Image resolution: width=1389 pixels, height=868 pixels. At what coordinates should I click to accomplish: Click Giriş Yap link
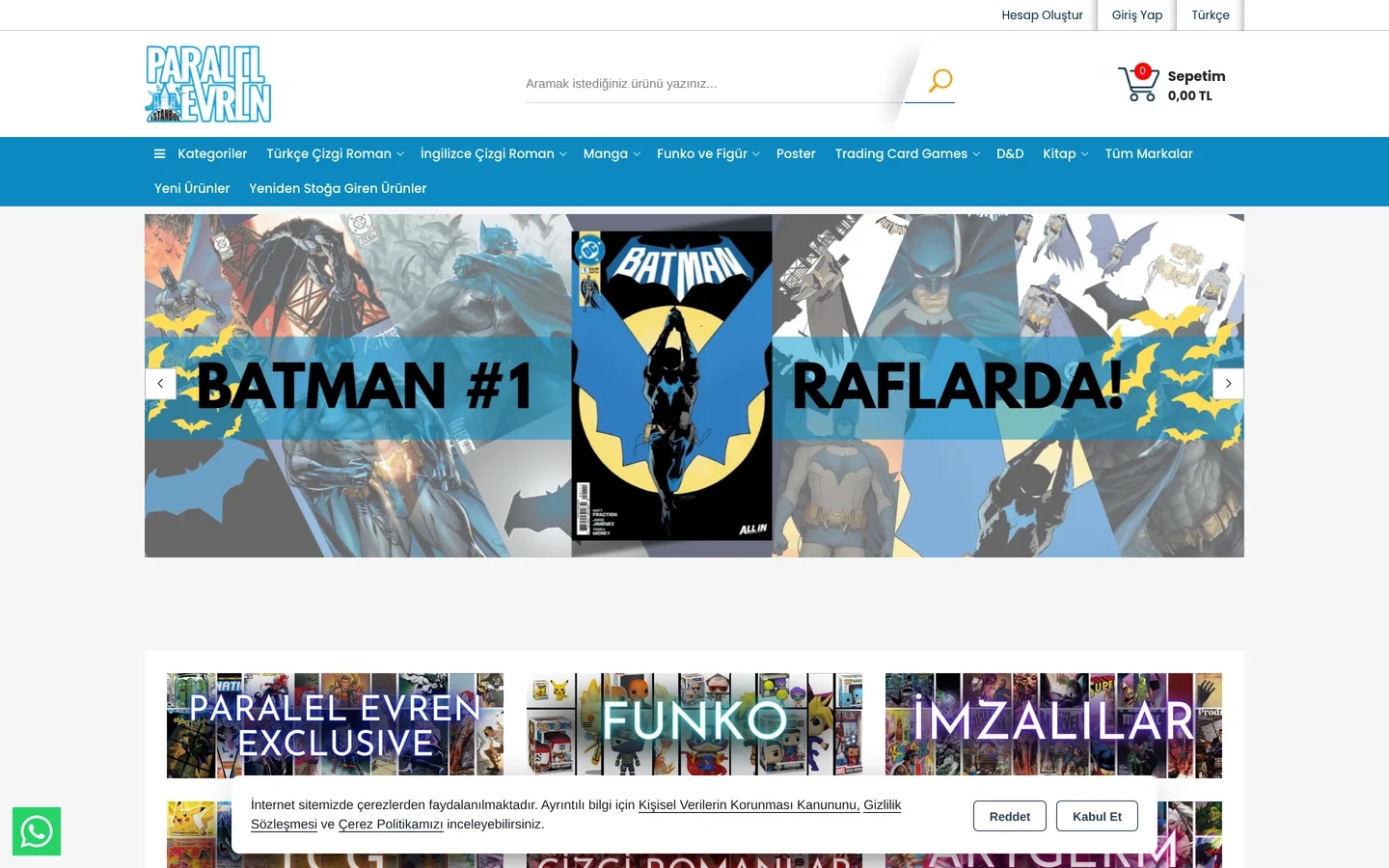coord(1137,15)
